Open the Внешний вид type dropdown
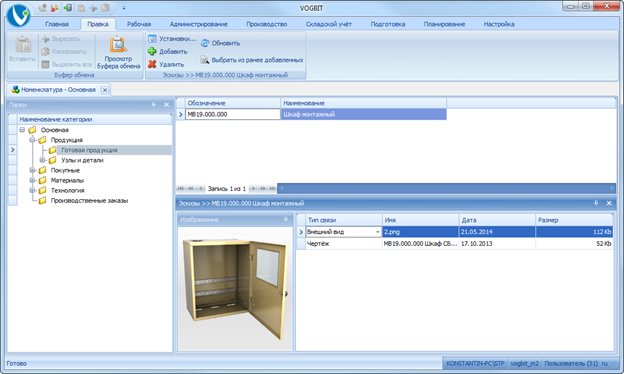 click(x=377, y=232)
